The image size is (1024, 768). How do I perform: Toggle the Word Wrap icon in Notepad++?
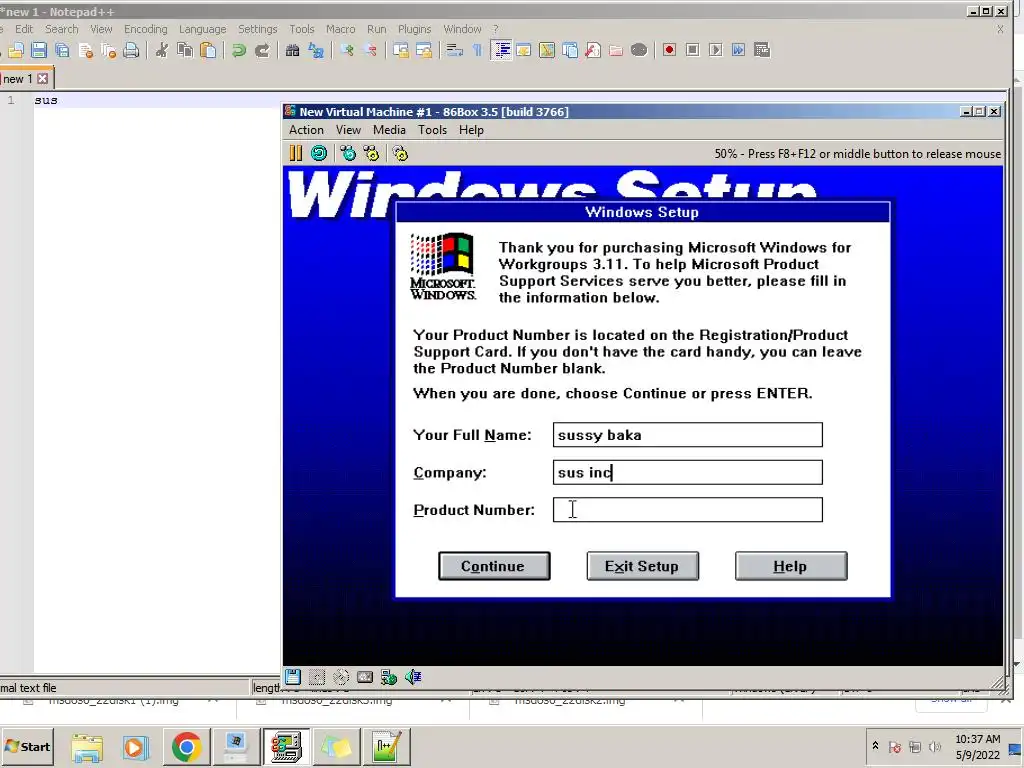(x=455, y=50)
